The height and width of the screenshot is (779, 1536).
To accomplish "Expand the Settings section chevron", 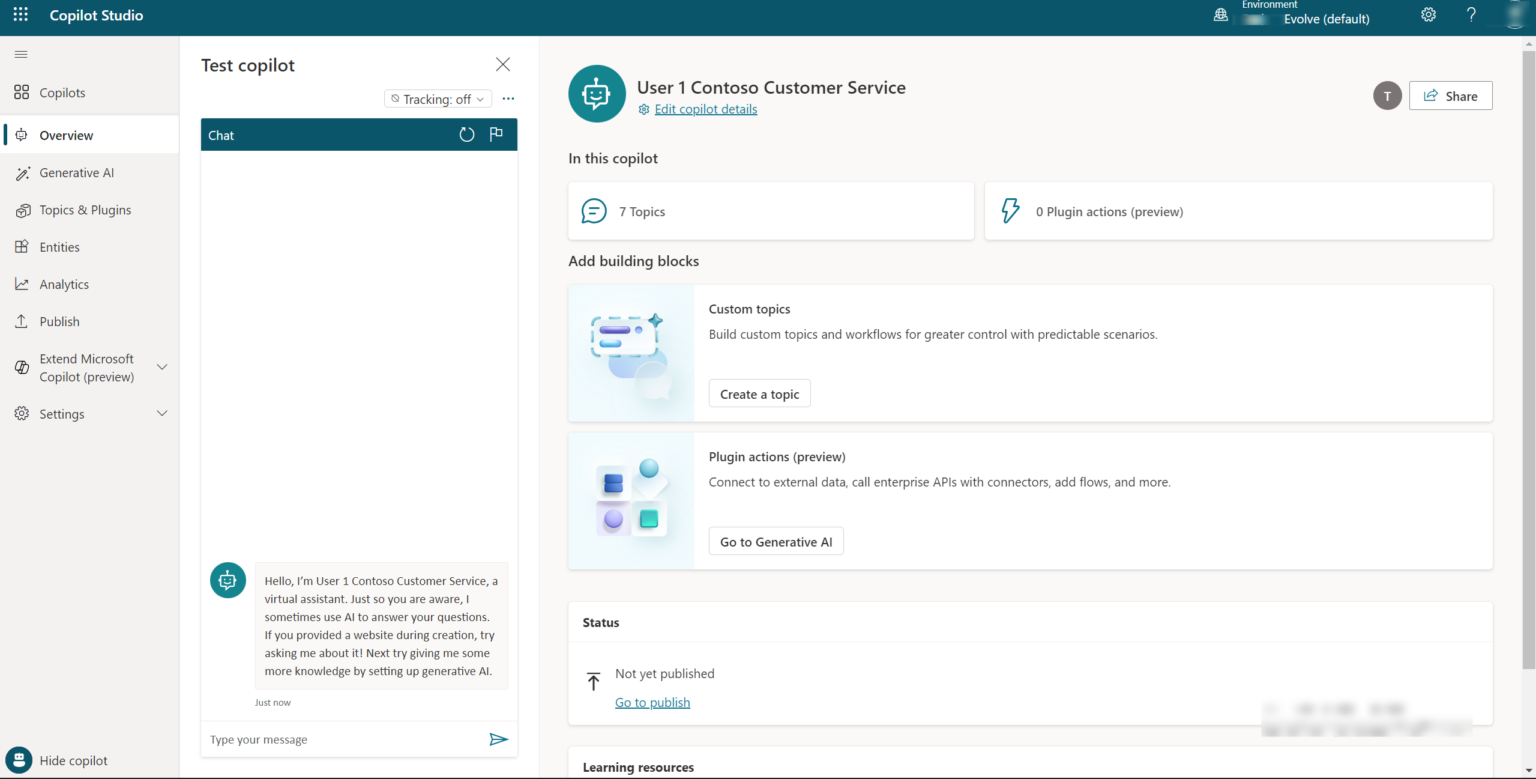I will pyautogui.click(x=162, y=413).
